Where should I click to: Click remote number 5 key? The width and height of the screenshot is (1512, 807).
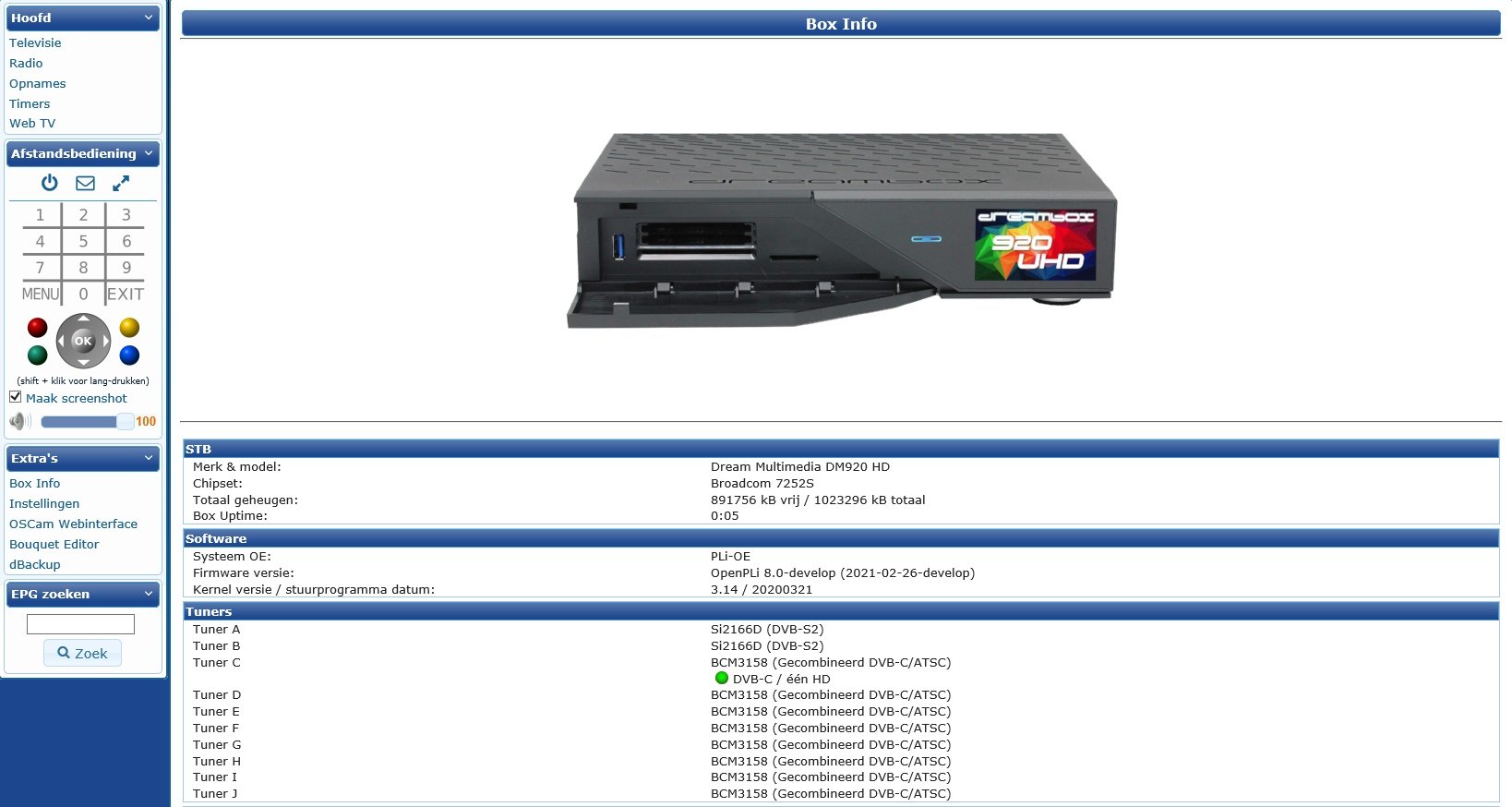pos(83,241)
